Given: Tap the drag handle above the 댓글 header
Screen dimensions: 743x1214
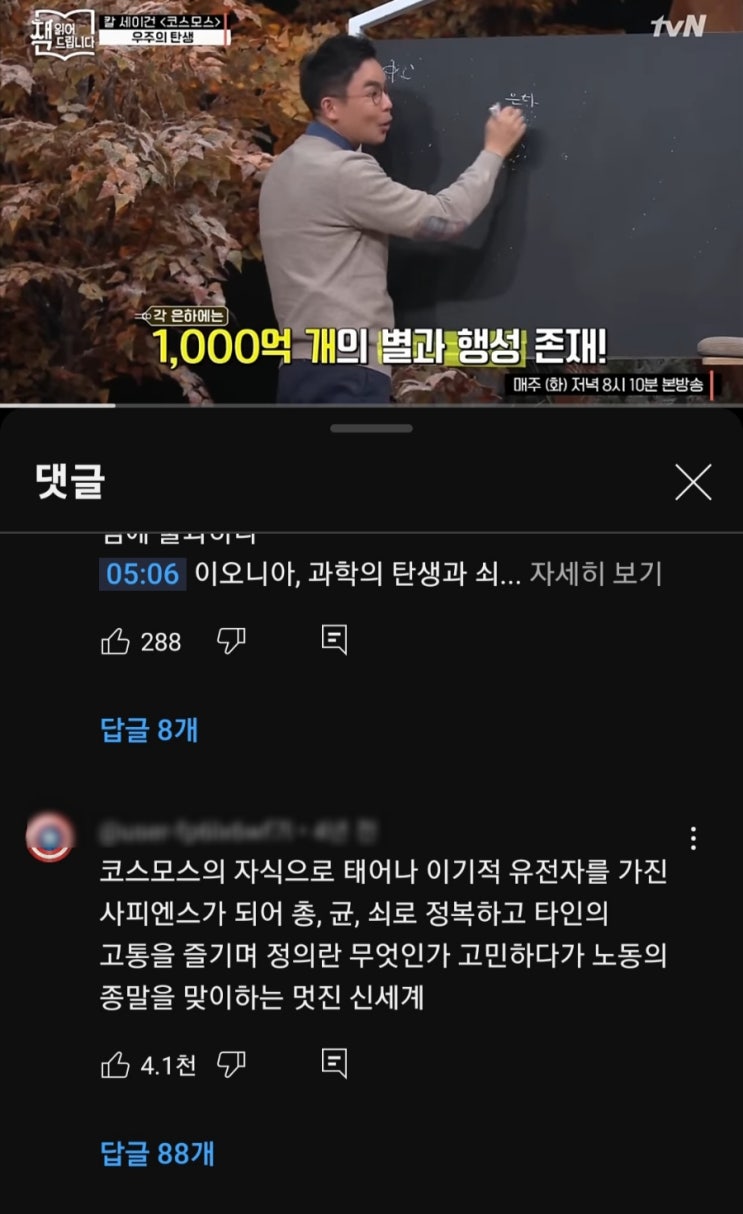Looking at the screenshot, I should coord(371,428).
